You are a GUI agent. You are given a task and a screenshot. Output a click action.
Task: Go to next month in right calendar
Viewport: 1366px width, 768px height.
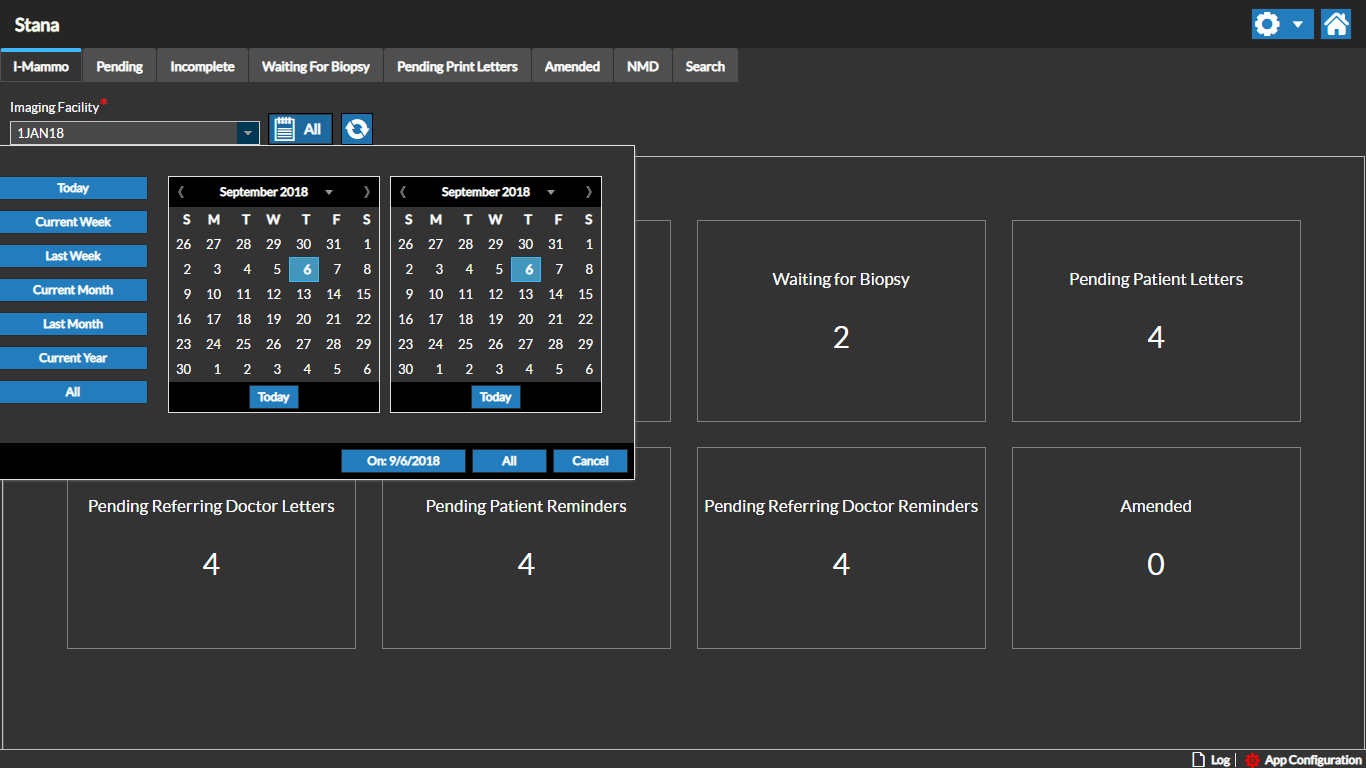(x=588, y=192)
